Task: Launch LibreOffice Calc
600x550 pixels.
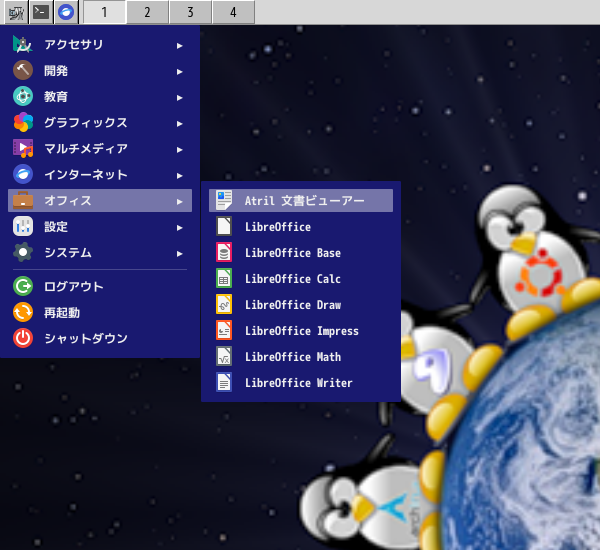Action: click(x=301, y=279)
